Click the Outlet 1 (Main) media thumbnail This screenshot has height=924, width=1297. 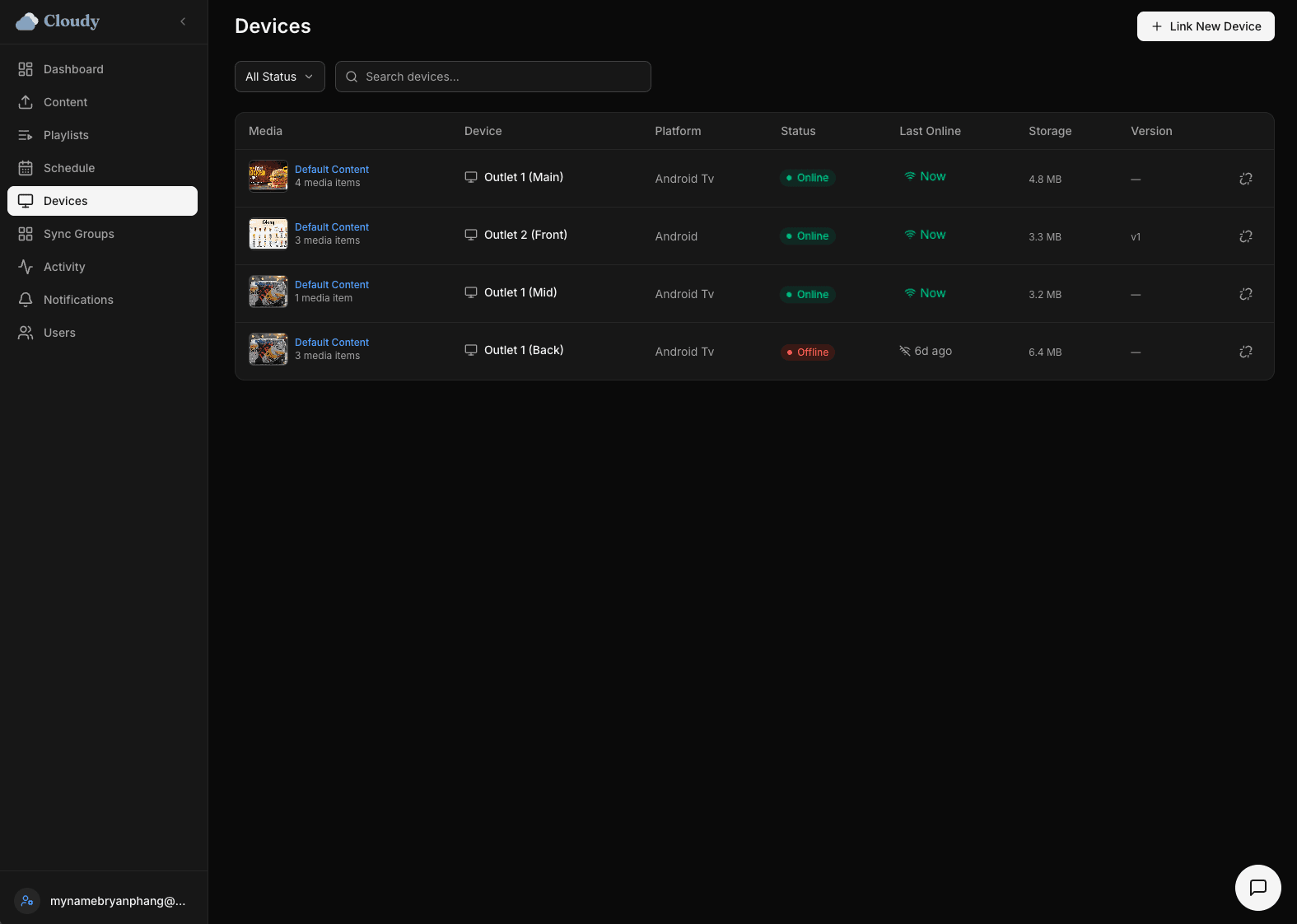pos(268,176)
